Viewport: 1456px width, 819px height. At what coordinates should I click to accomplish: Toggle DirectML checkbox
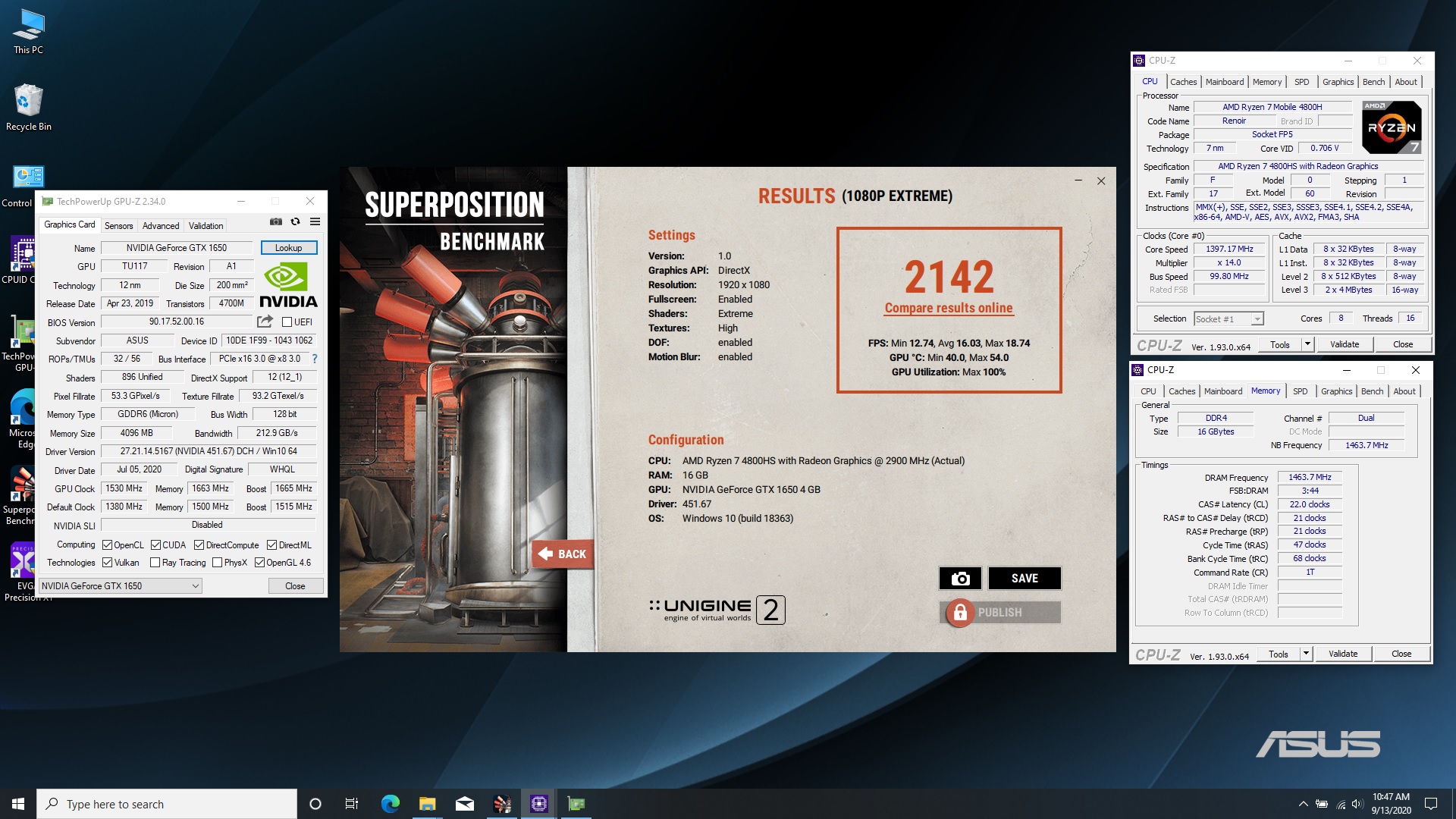point(271,545)
